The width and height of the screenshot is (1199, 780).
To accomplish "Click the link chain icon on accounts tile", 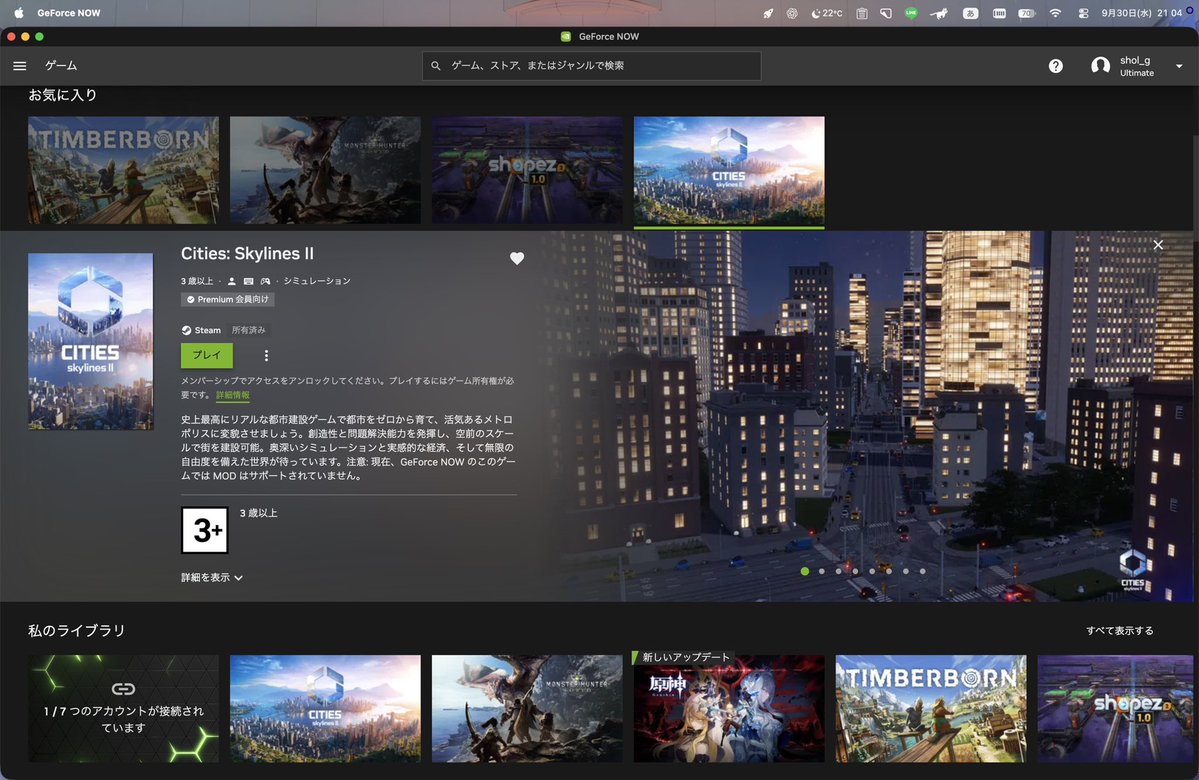I will 123,689.
